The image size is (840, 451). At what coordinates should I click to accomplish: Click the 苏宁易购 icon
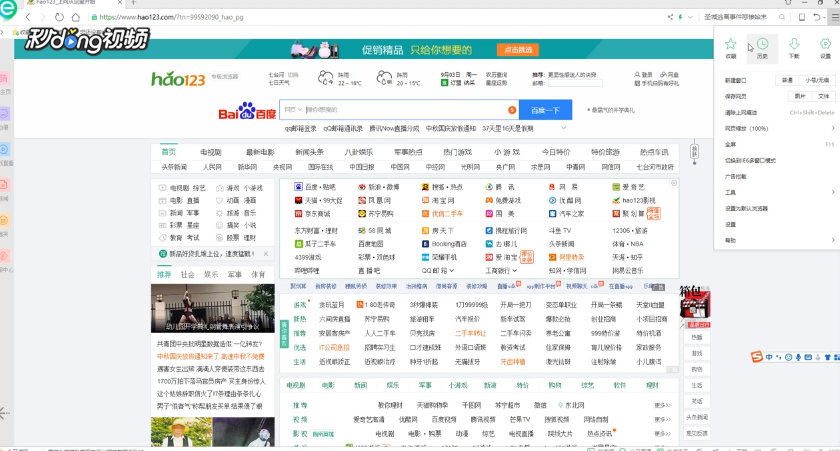(x=362, y=214)
